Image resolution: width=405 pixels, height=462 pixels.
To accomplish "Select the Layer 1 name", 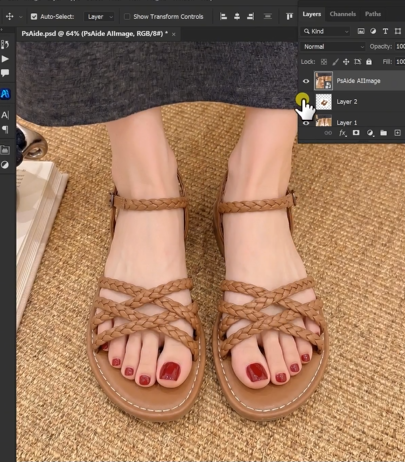I will (347, 123).
